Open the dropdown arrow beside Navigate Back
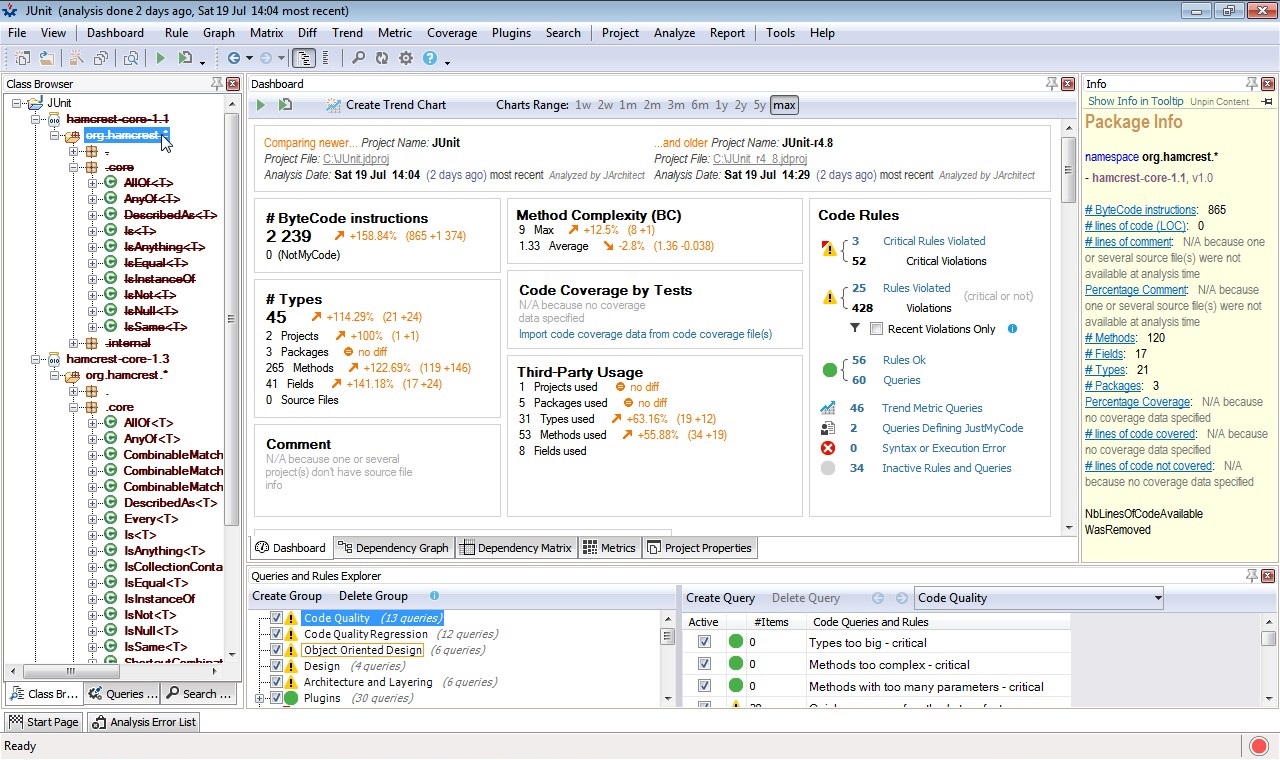 click(250, 59)
